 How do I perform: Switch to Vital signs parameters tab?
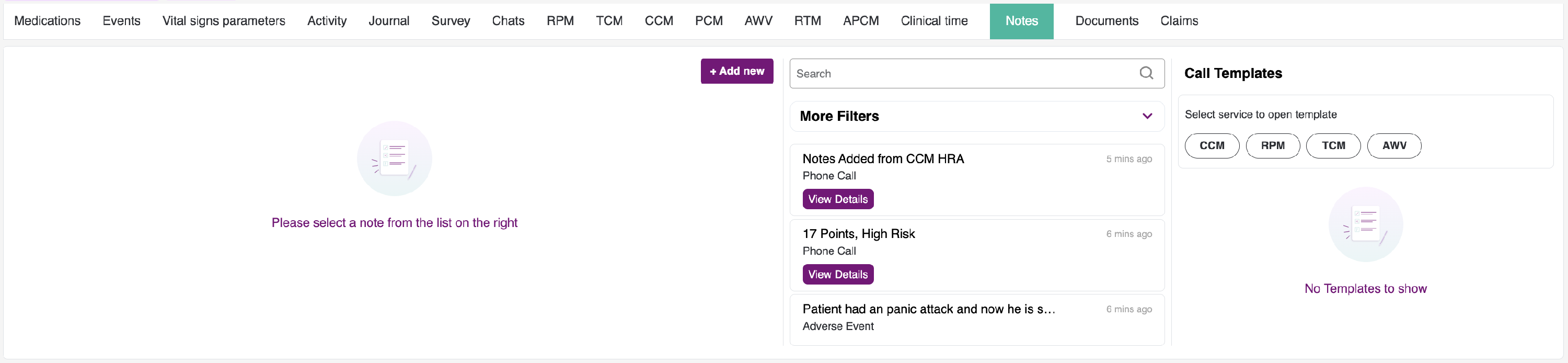[223, 21]
